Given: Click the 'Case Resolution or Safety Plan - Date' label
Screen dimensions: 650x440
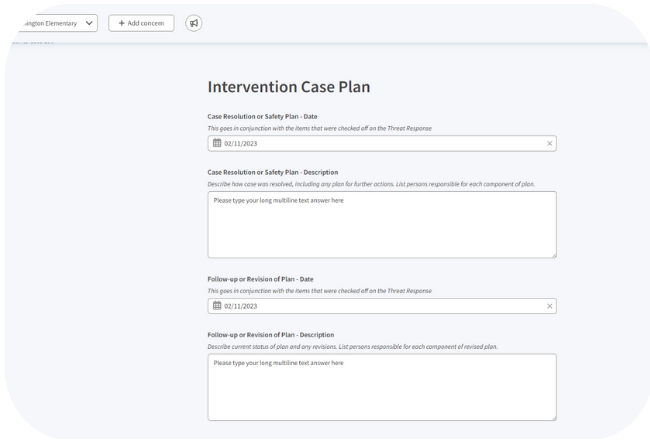Looking at the screenshot, I should (x=262, y=116).
